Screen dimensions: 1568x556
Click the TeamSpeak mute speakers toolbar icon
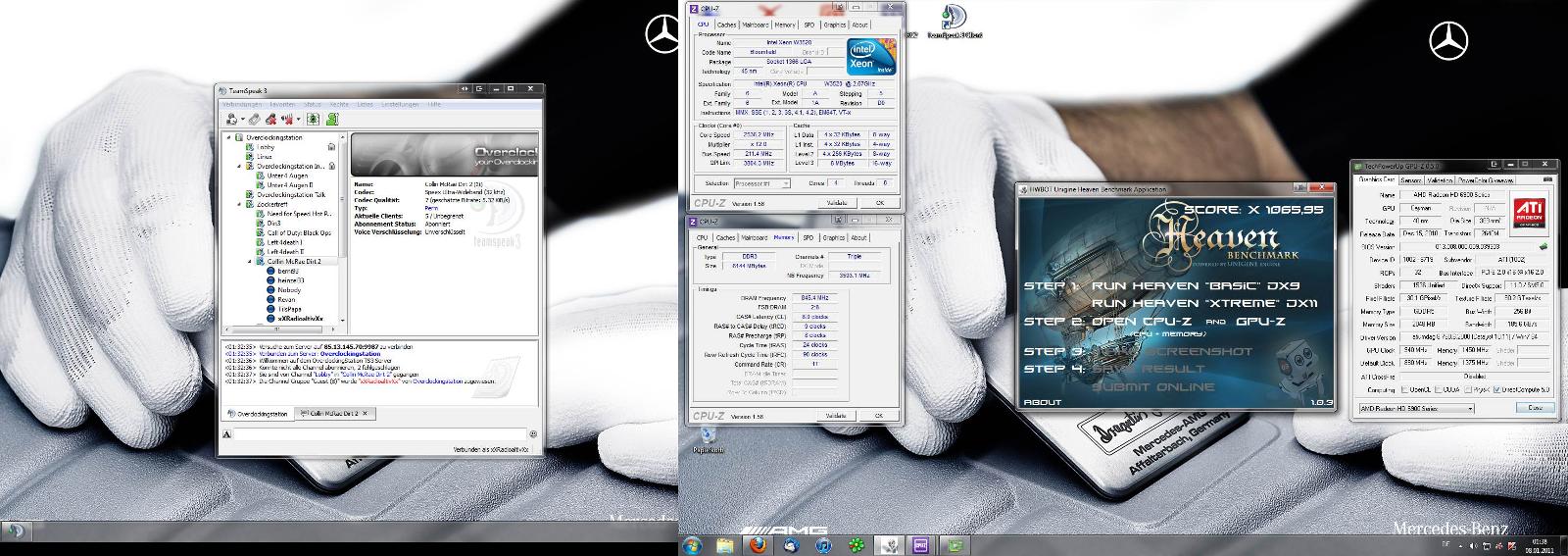point(286,120)
